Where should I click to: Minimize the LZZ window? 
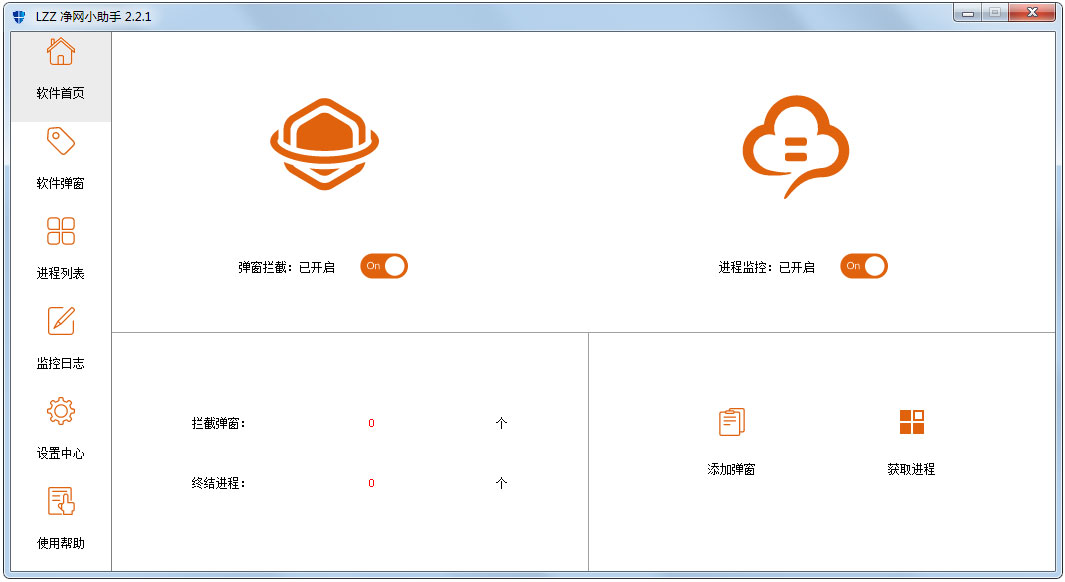pyautogui.click(x=968, y=13)
